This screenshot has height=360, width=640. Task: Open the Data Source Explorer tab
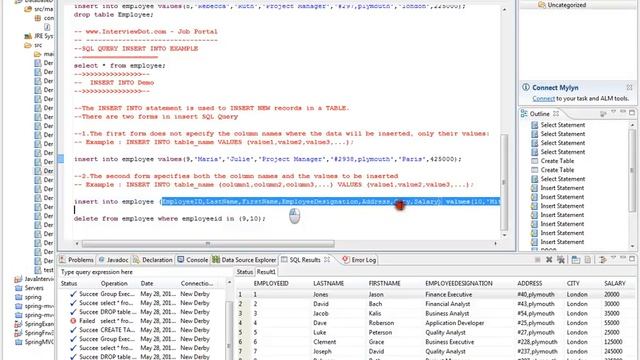pyautogui.click(x=244, y=260)
